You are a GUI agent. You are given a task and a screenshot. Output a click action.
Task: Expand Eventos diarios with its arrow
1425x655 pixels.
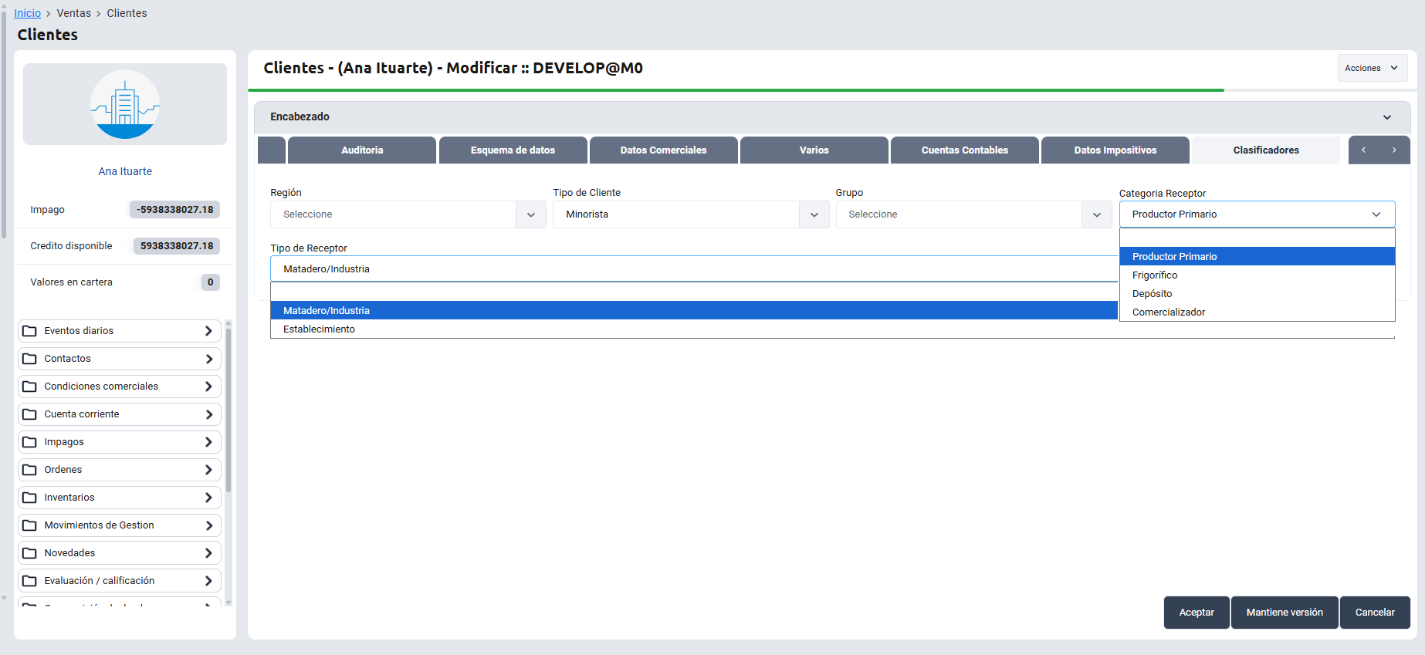click(x=208, y=331)
